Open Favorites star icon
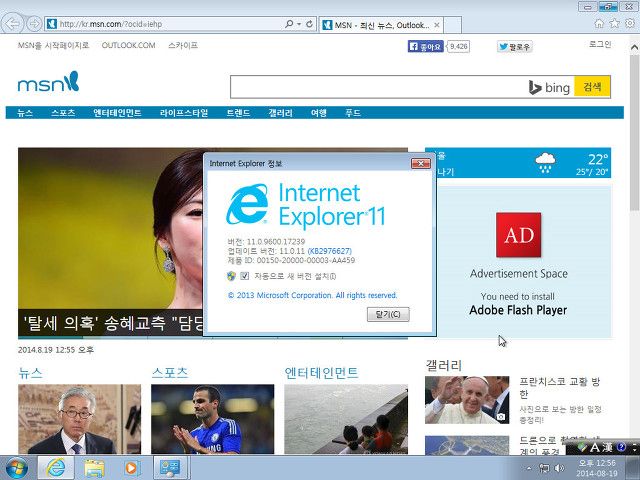The height and width of the screenshot is (480, 640). click(x=614, y=24)
